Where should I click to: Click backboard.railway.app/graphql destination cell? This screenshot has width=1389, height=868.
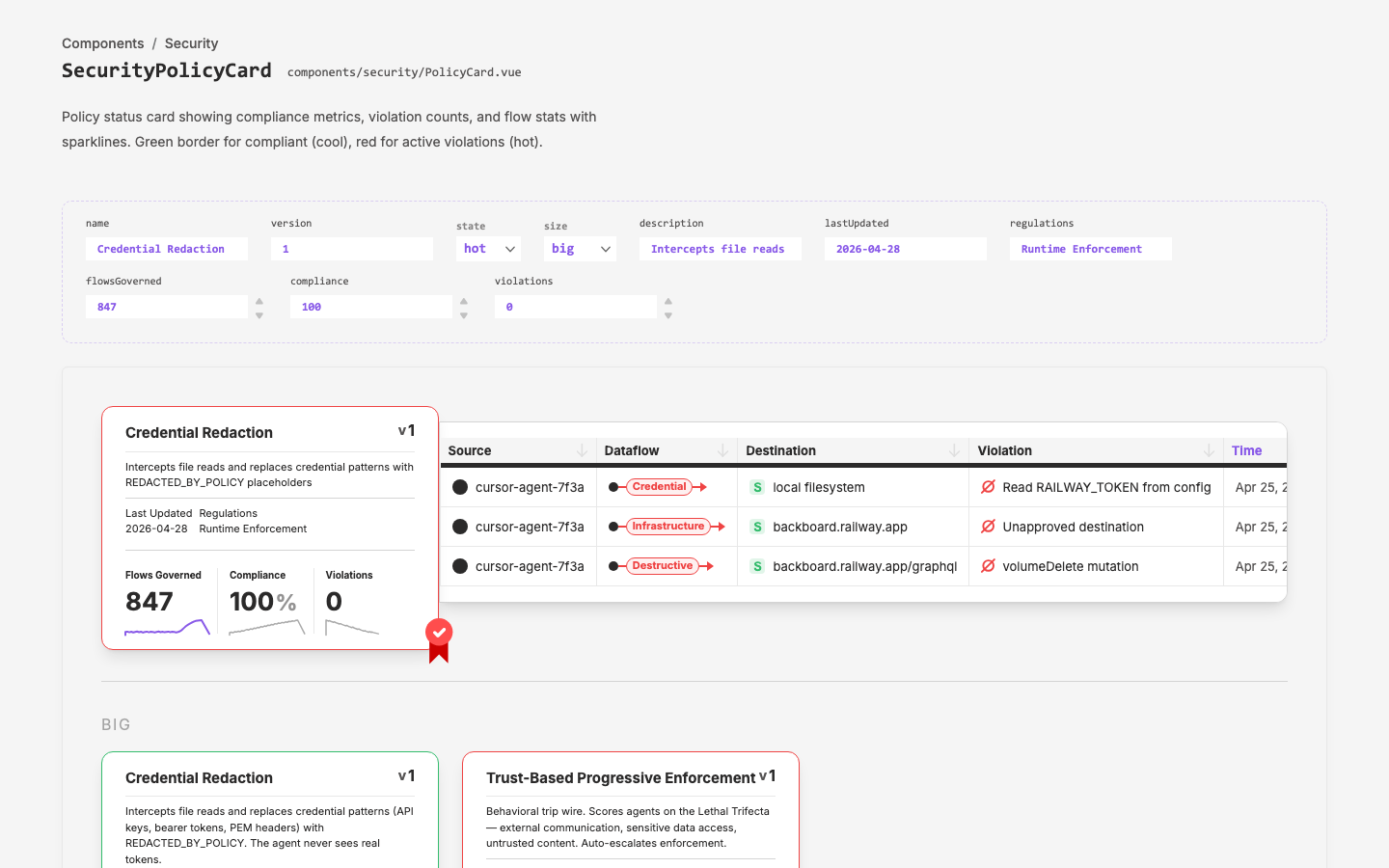click(865, 566)
